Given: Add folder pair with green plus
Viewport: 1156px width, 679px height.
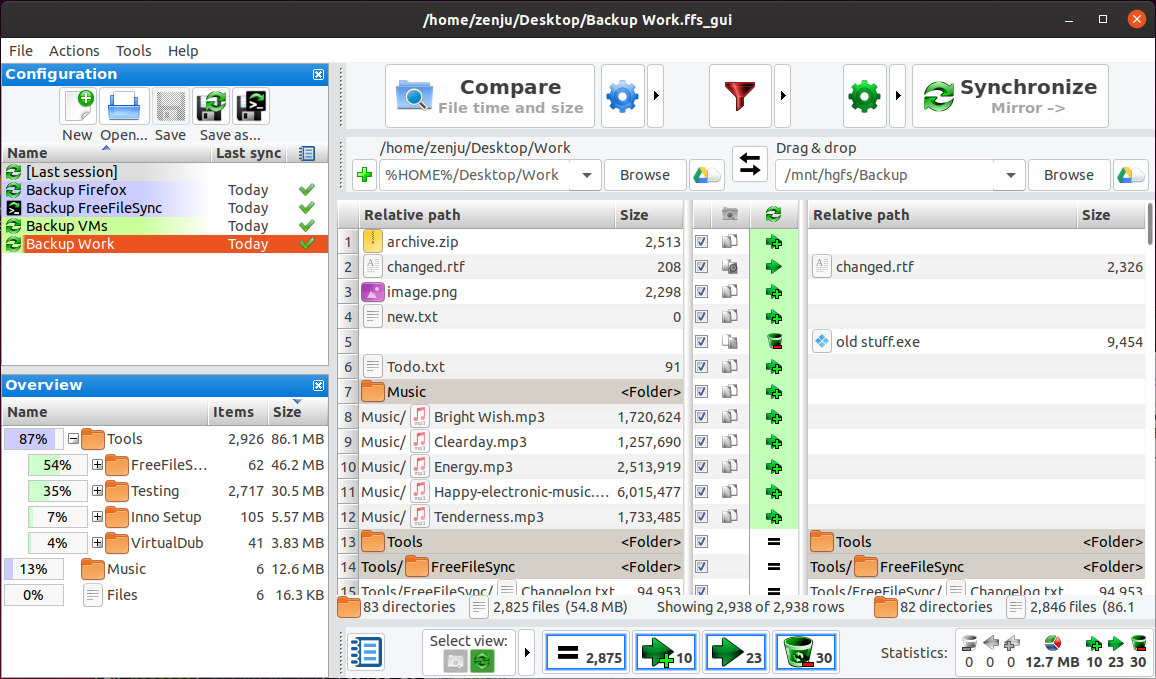Looking at the screenshot, I should [x=364, y=175].
